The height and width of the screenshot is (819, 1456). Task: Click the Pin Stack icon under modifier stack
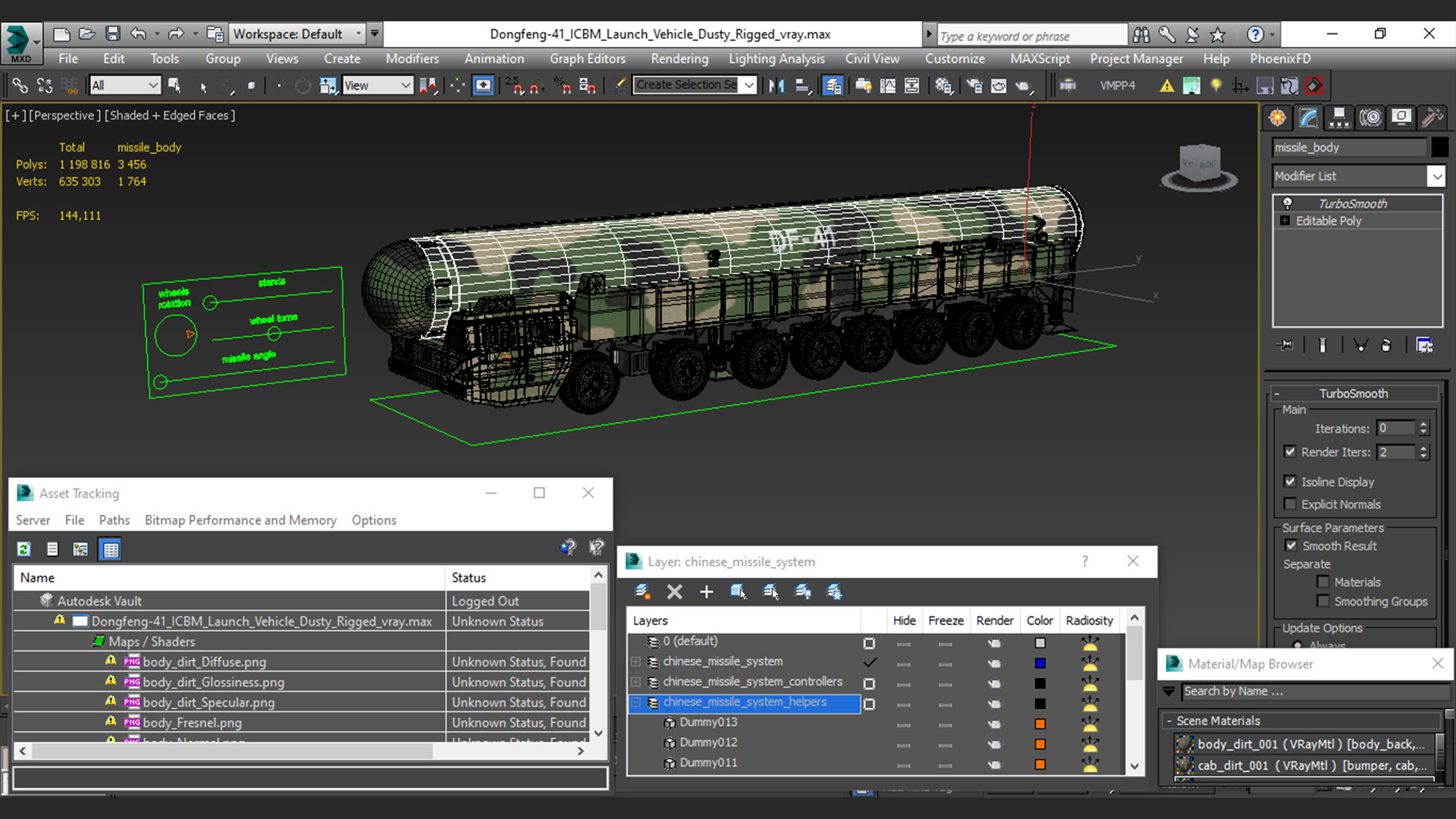pyautogui.click(x=1285, y=345)
